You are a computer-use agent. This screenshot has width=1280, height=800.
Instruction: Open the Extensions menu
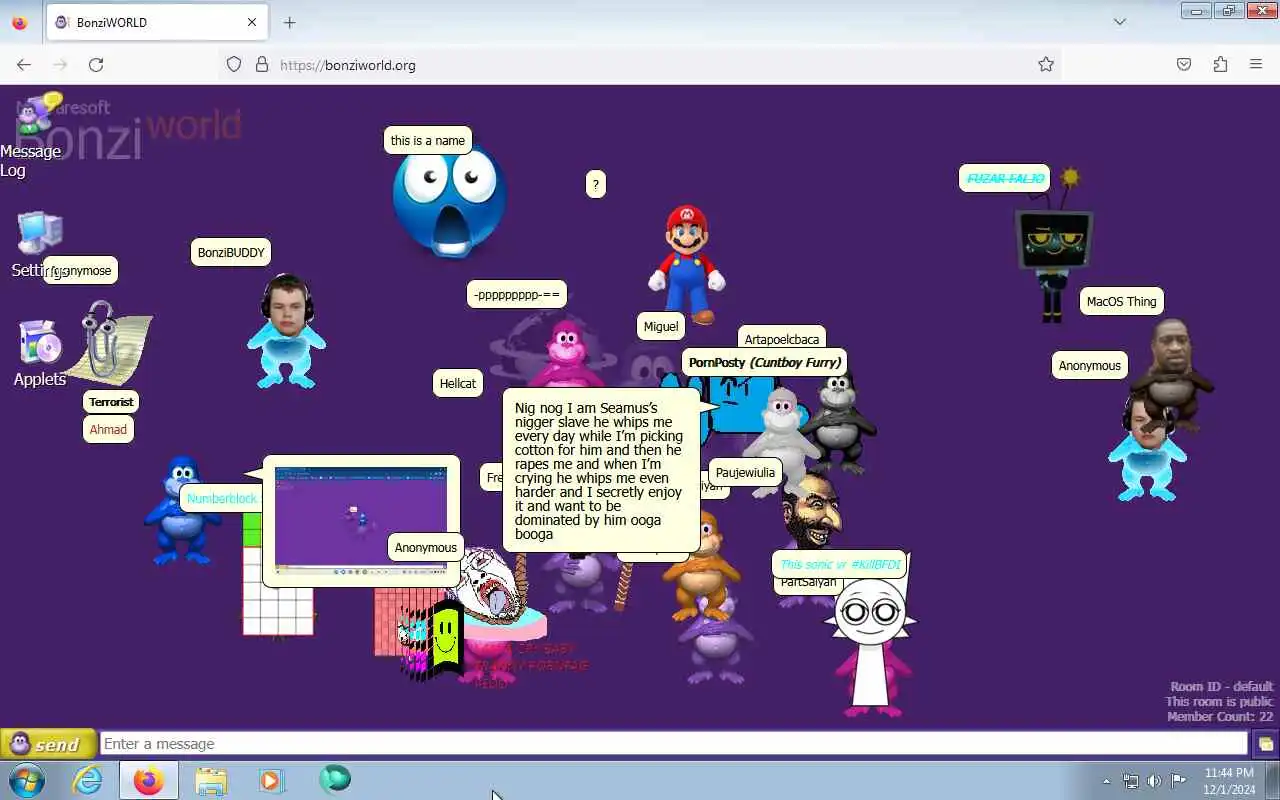[x=1220, y=64]
